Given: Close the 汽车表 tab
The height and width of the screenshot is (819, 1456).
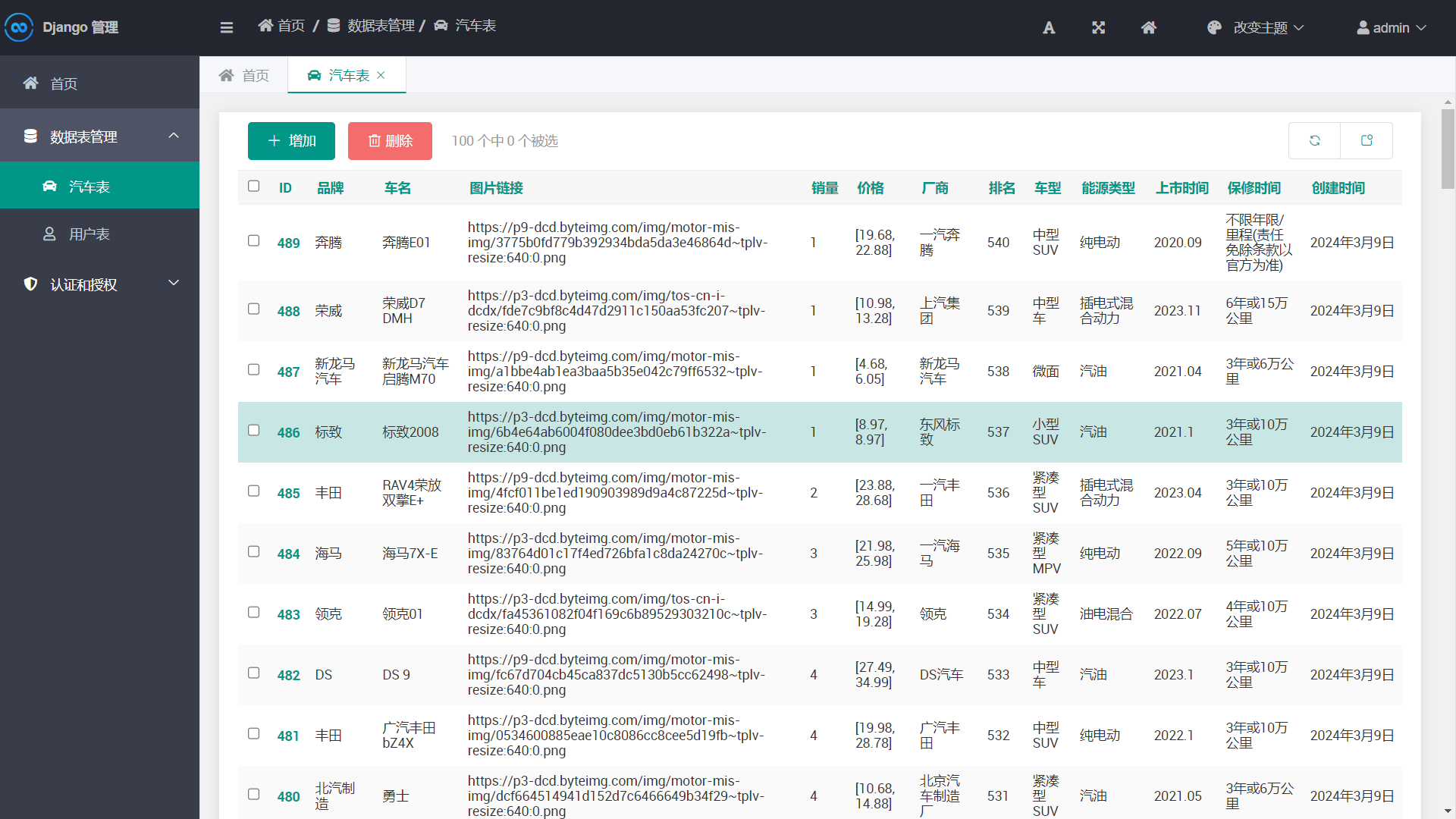Looking at the screenshot, I should pyautogui.click(x=381, y=75).
